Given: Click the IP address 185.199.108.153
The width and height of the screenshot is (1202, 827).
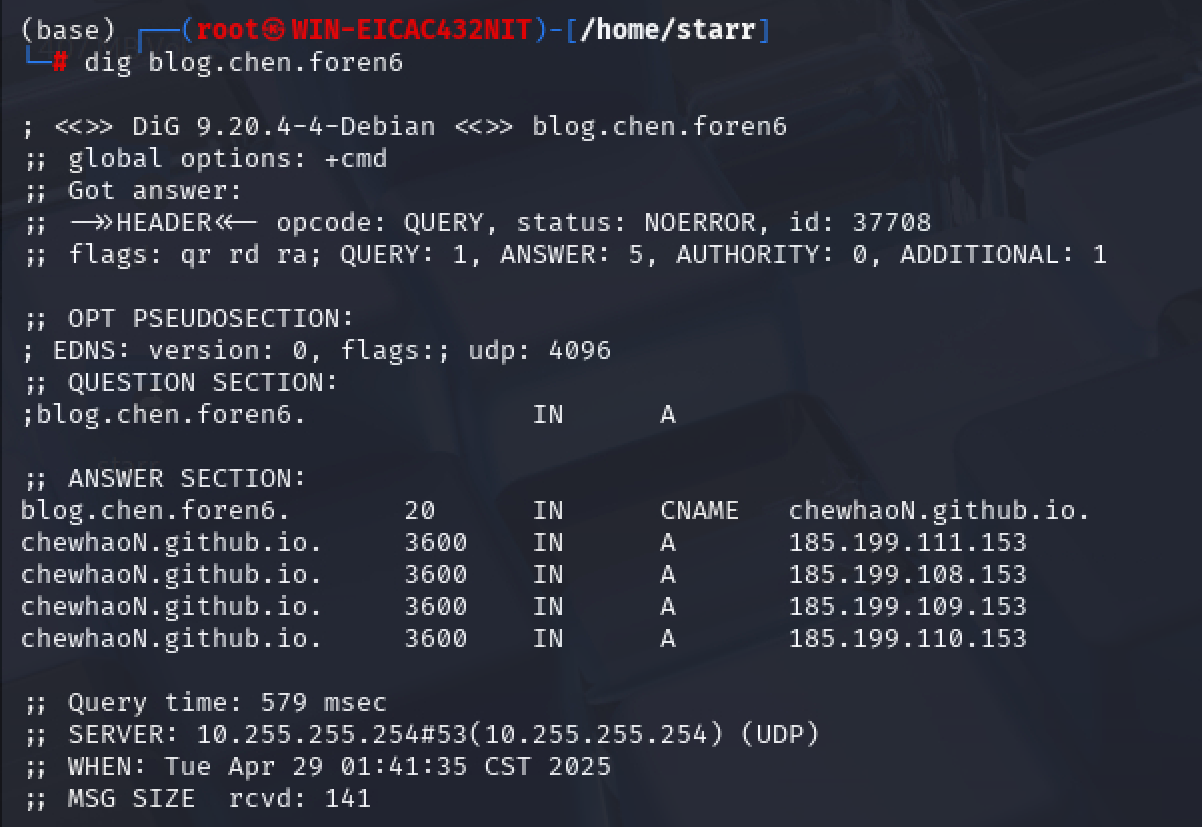Looking at the screenshot, I should tap(908, 575).
